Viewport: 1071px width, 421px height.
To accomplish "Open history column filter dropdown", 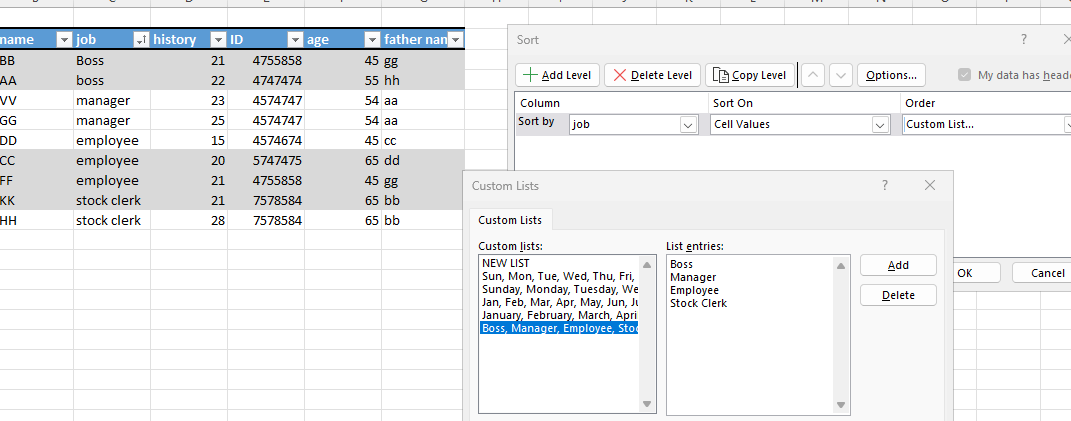I will pos(218,40).
